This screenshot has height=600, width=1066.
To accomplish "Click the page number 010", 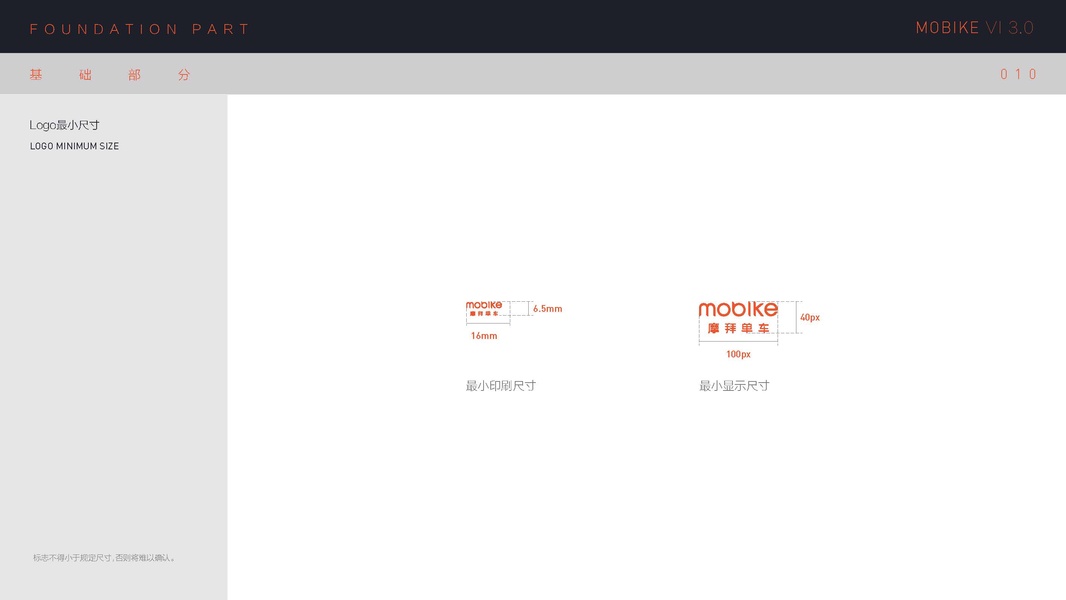I will click(x=1018, y=74).
